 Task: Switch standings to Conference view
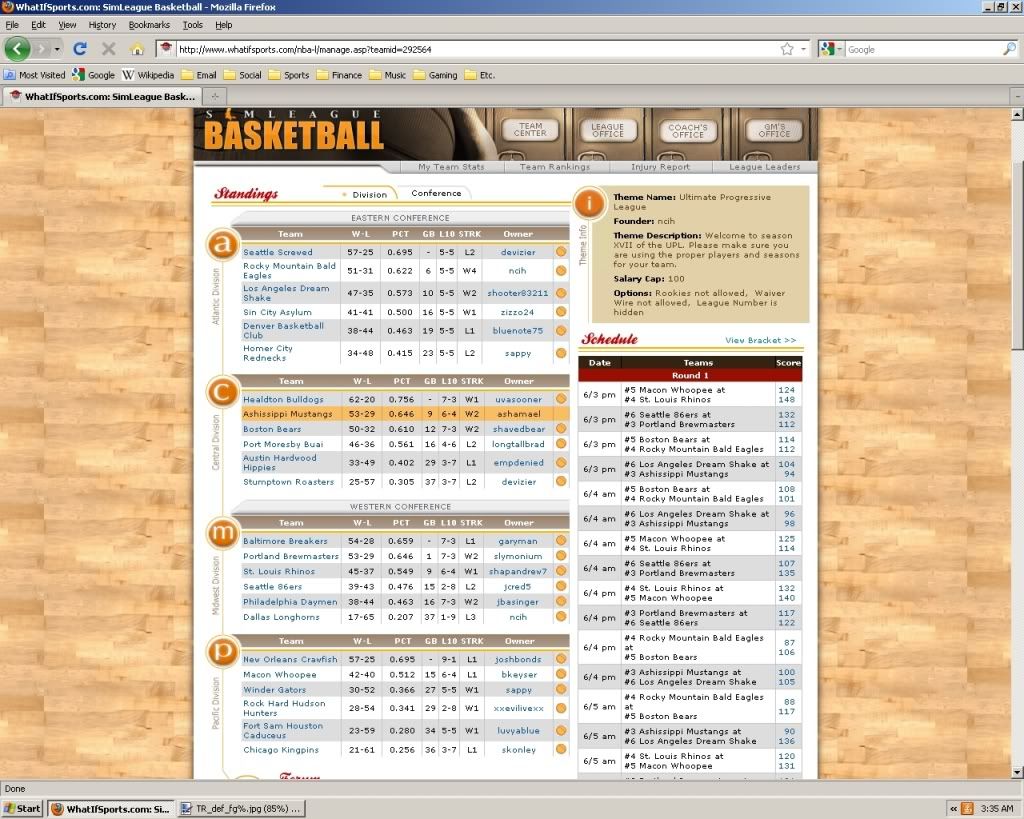pos(436,193)
